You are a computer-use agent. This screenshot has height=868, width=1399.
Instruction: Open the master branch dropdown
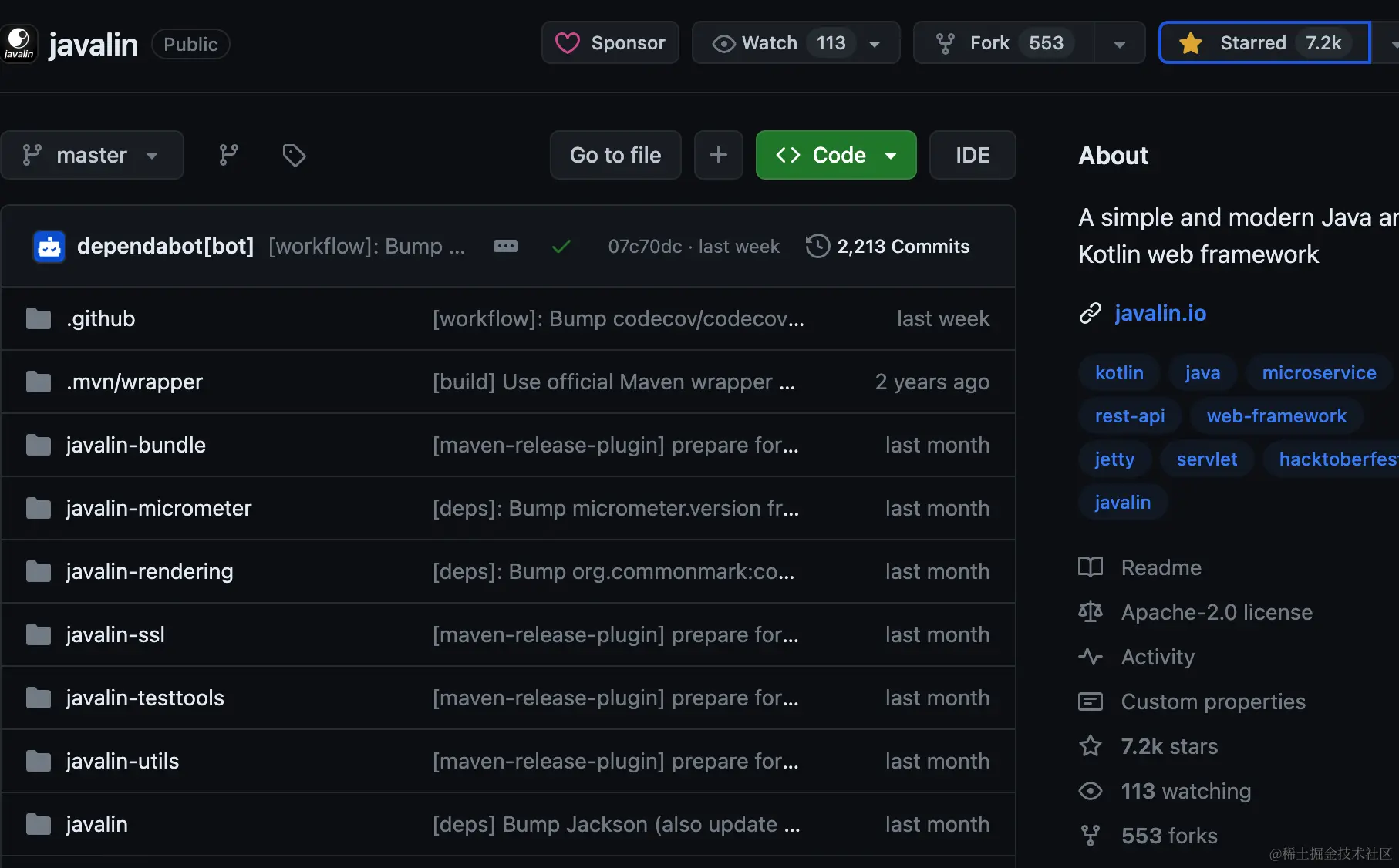[x=92, y=155]
